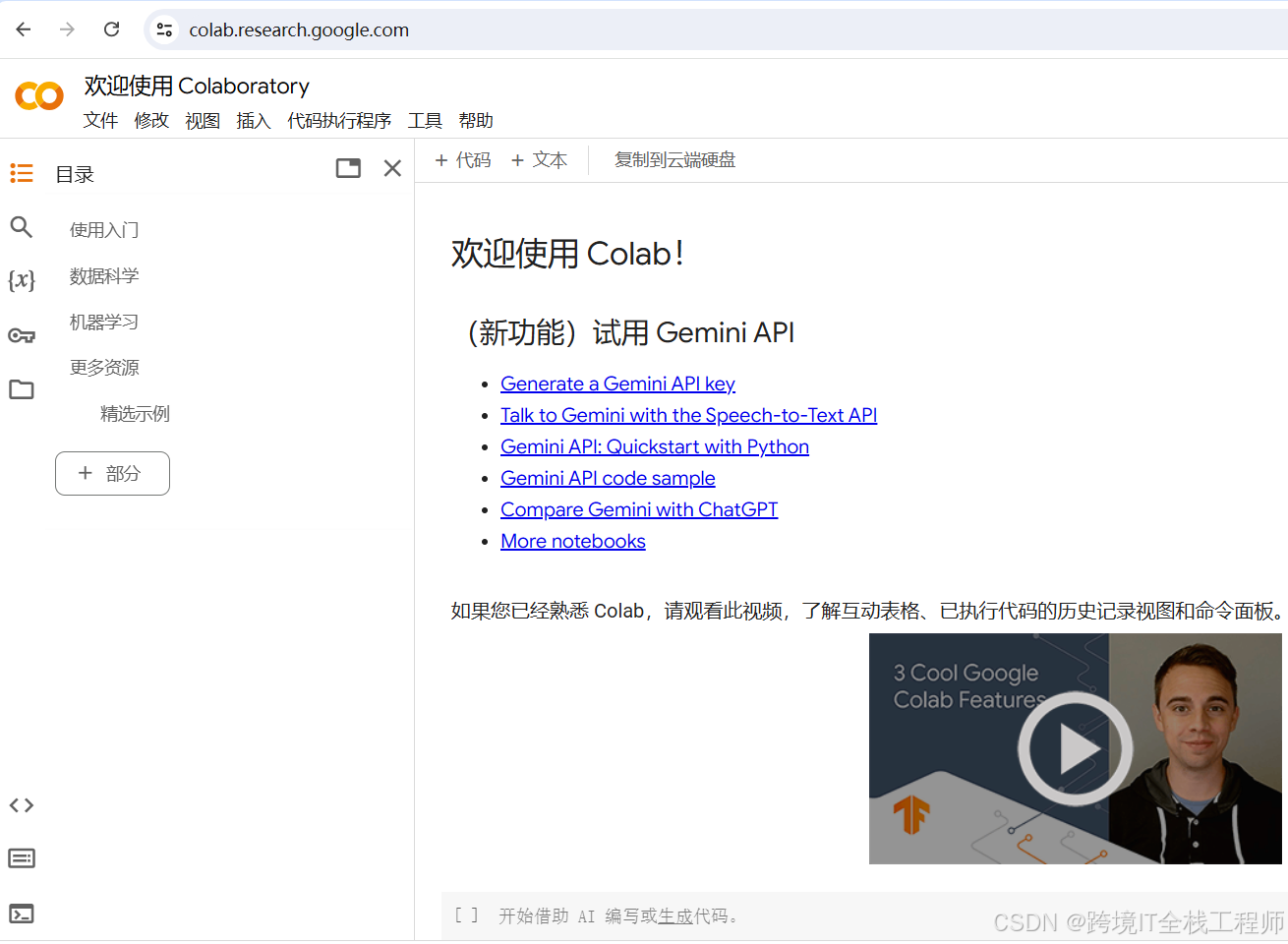Pop out the 目录 panel to window
The height and width of the screenshot is (944, 1288).
coord(348,168)
